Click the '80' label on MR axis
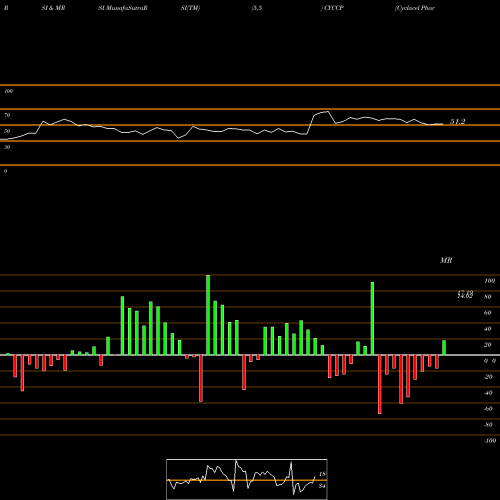Image resolution: width=500 pixels, height=500 pixels. 488,297
